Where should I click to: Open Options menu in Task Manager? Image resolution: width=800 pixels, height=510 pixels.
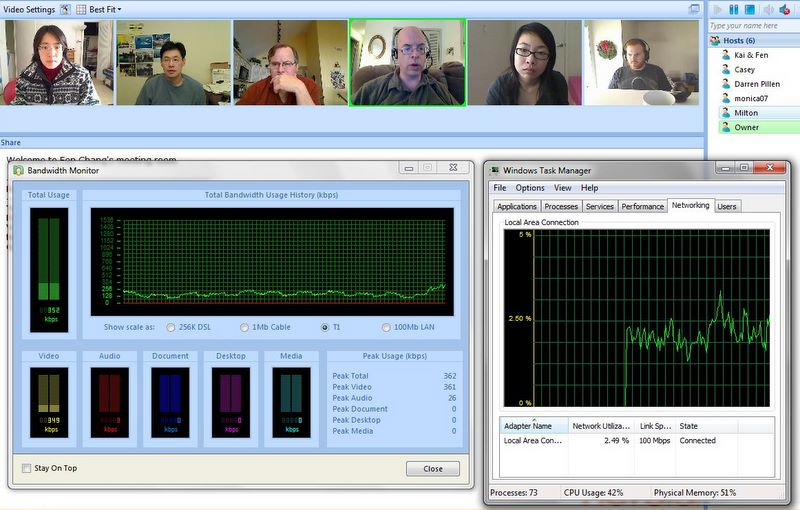(530, 188)
